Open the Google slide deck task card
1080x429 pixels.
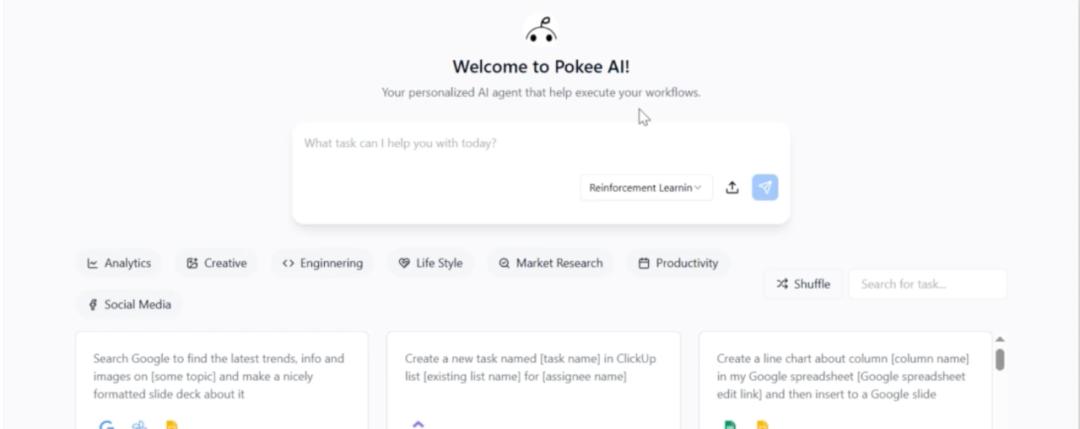(x=222, y=380)
